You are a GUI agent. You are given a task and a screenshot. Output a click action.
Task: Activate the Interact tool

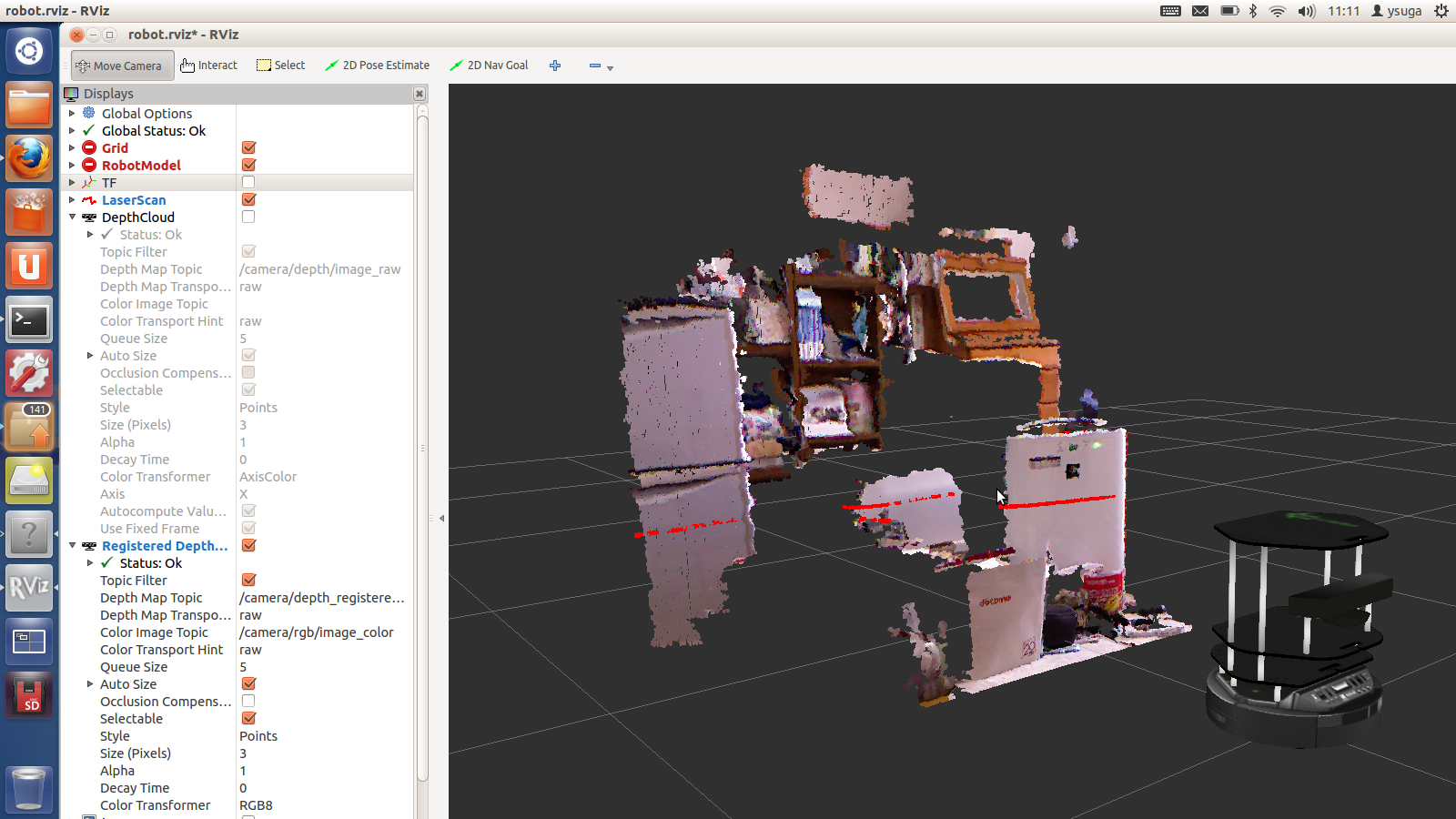208,66
